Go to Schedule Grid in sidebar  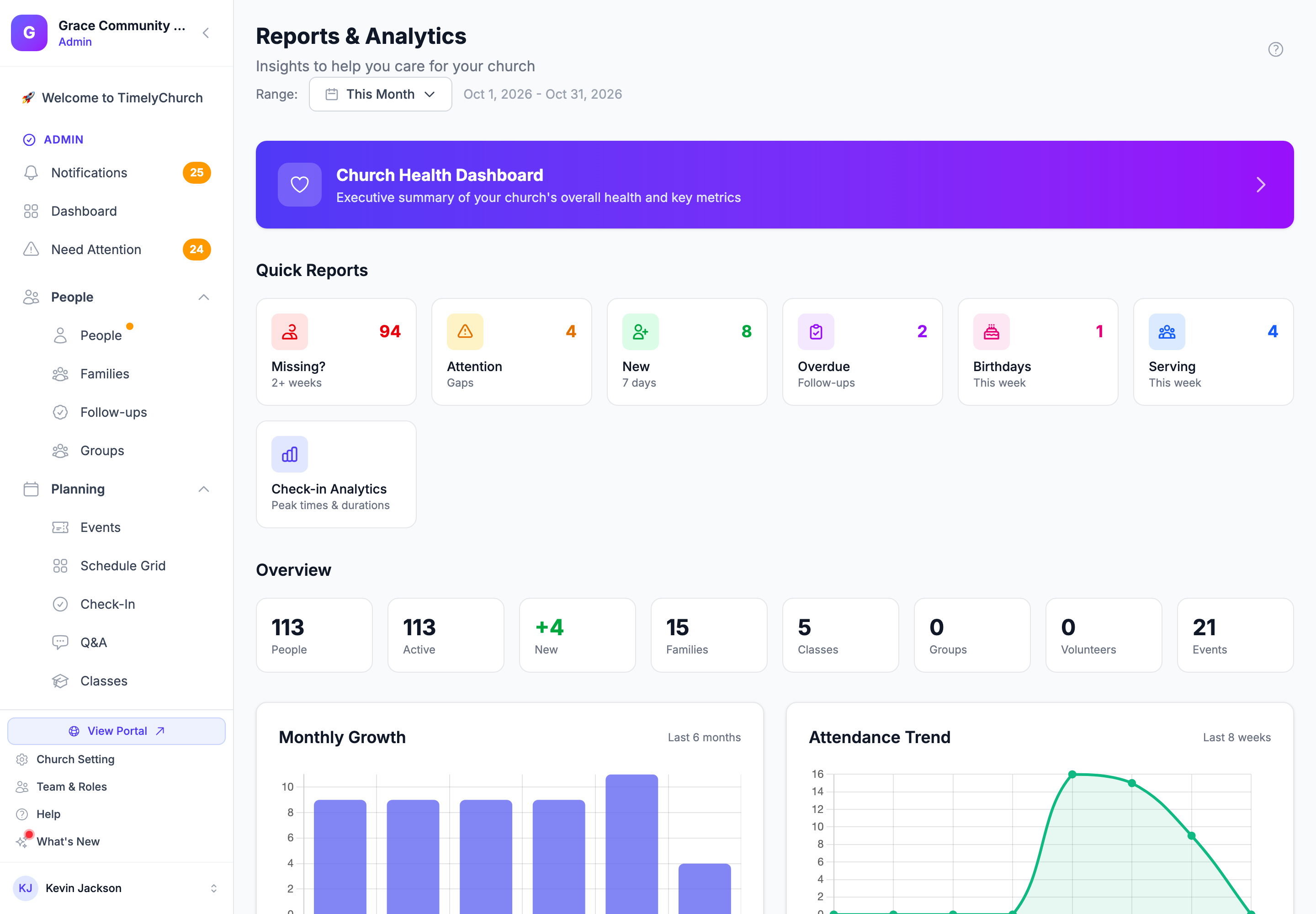coord(122,565)
